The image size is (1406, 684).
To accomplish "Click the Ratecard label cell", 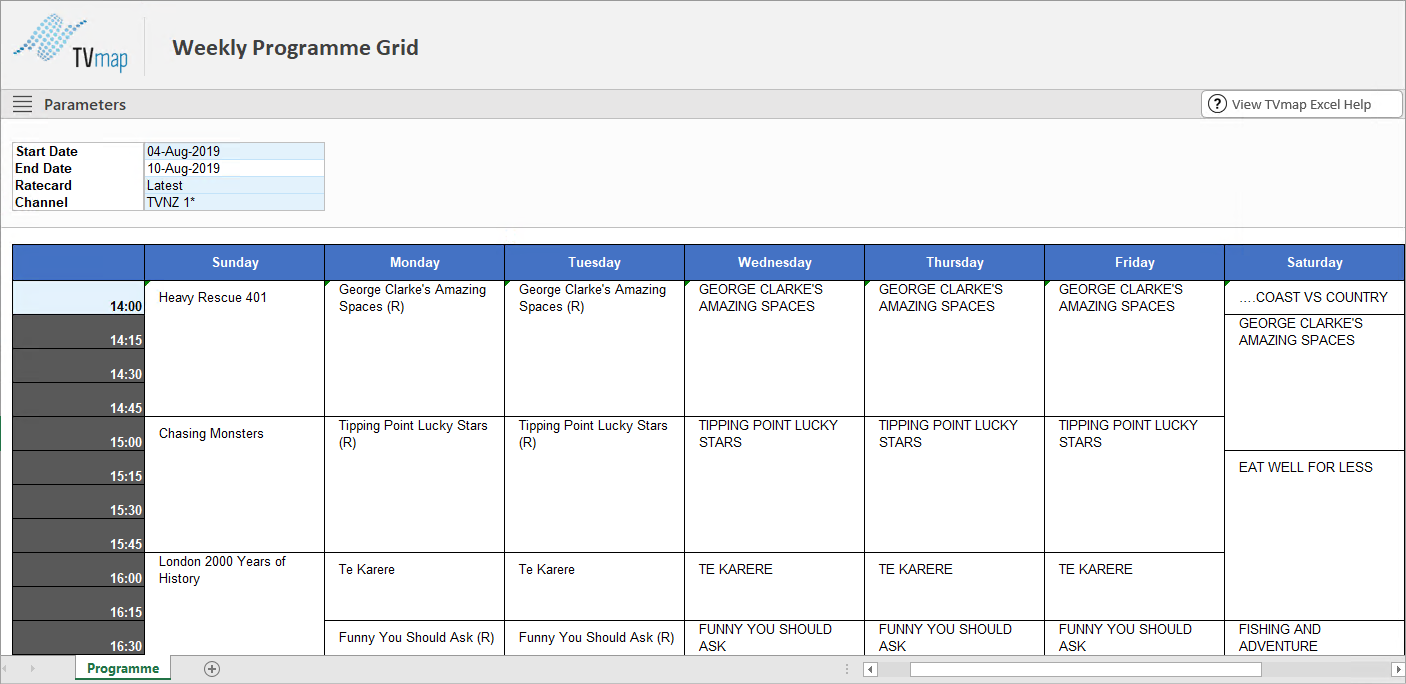I will 78,185.
